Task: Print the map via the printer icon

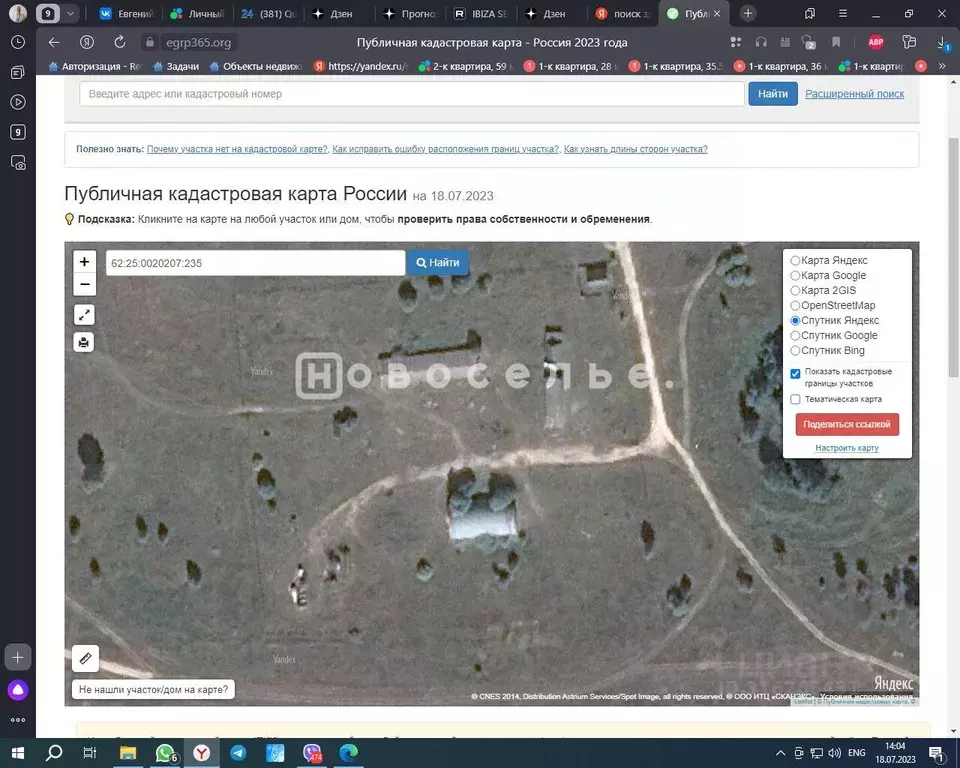Action: (x=84, y=342)
